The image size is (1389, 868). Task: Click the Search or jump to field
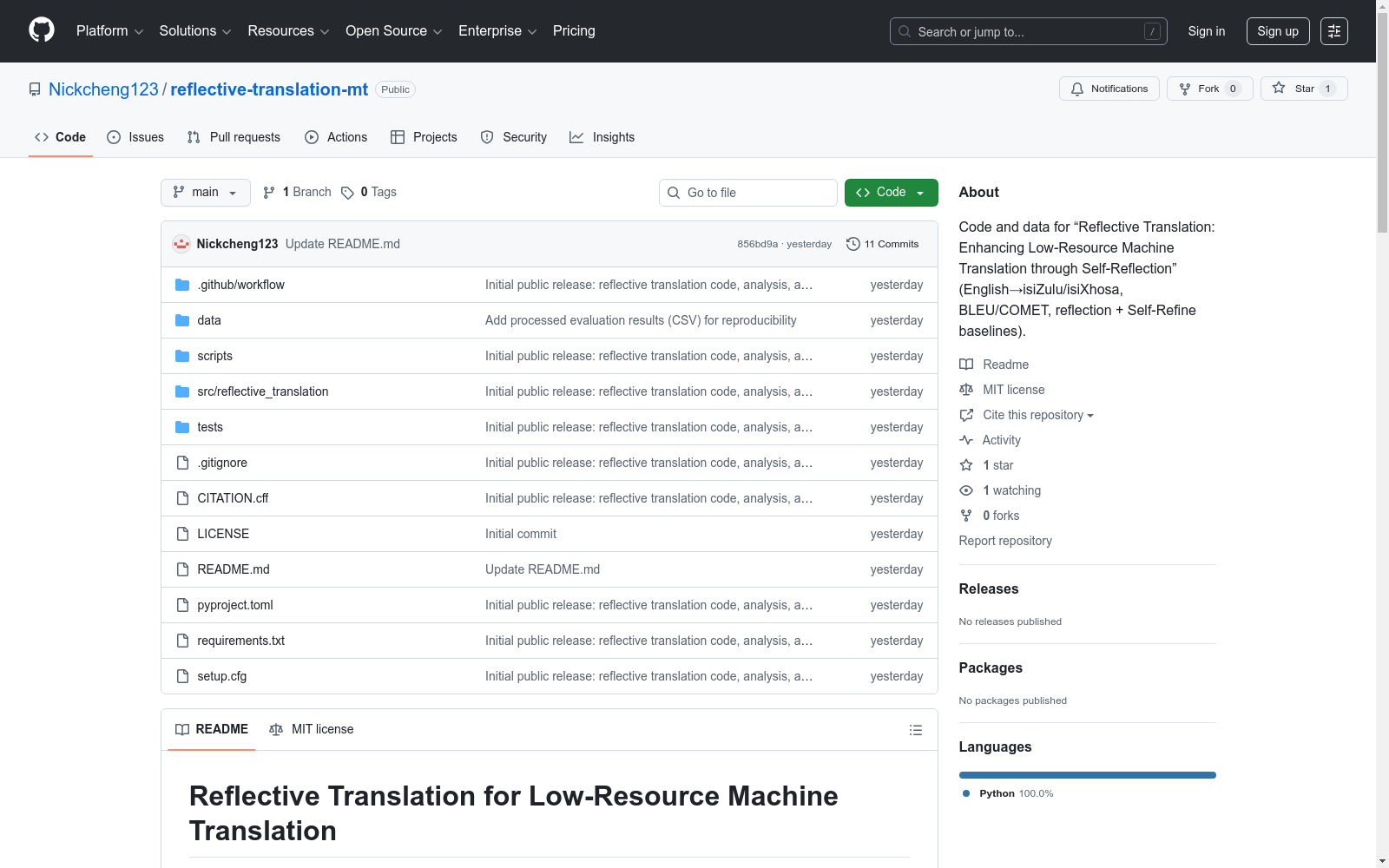pos(1029,31)
